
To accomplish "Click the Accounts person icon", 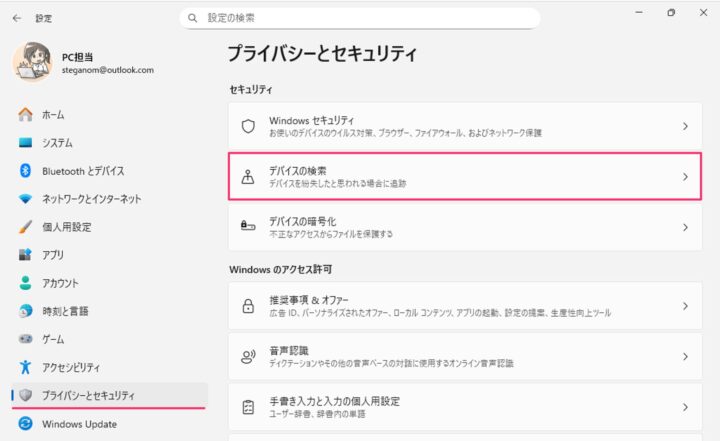I will tap(26, 283).
